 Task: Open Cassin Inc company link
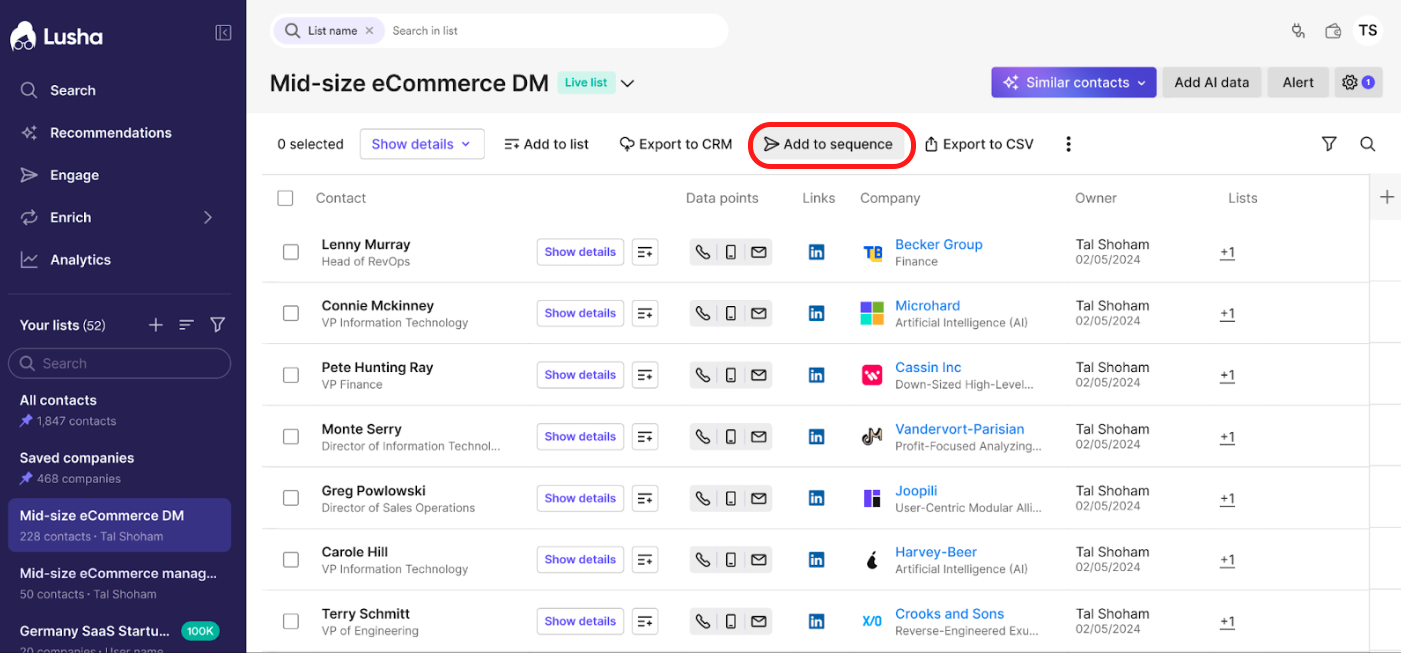928,367
